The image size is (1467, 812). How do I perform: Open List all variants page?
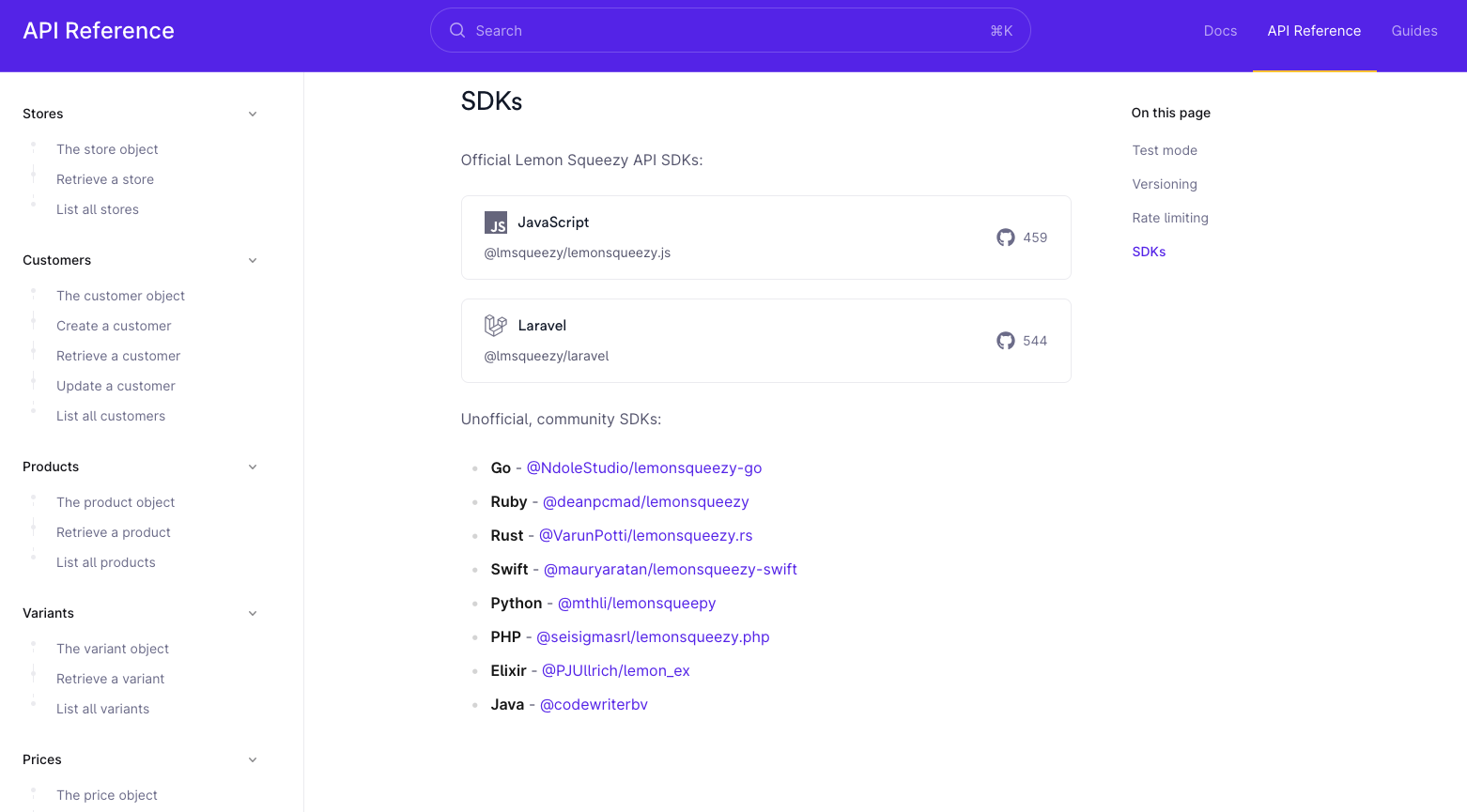click(x=102, y=709)
